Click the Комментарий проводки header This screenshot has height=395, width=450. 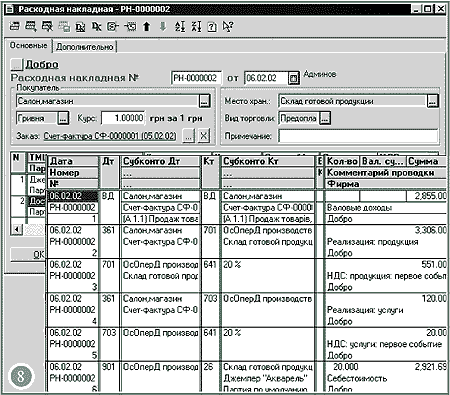pyautogui.click(x=386, y=173)
